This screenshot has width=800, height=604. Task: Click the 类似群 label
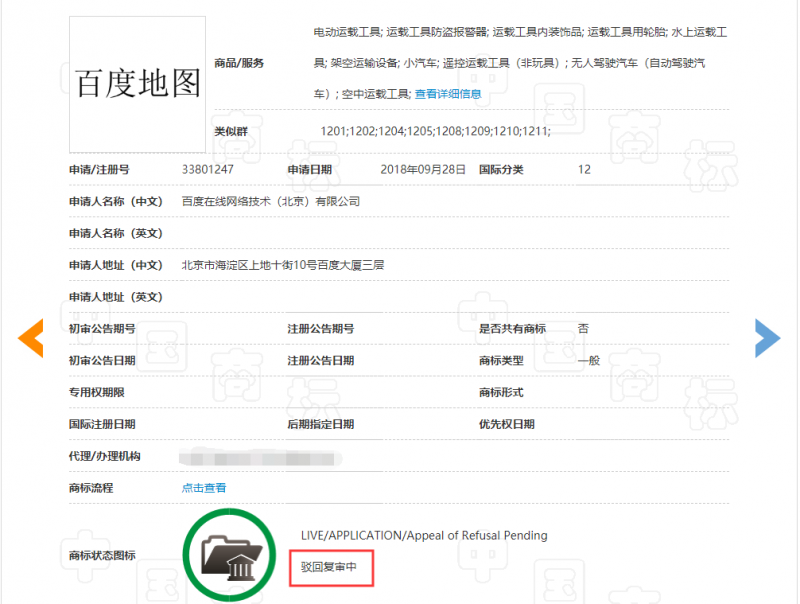(x=231, y=131)
